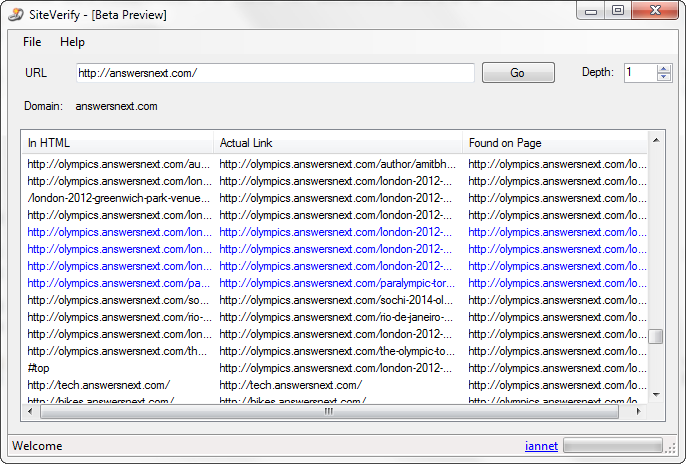This screenshot has width=686, height=464.
Task: Click the Depth value field
Action: coord(640,73)
